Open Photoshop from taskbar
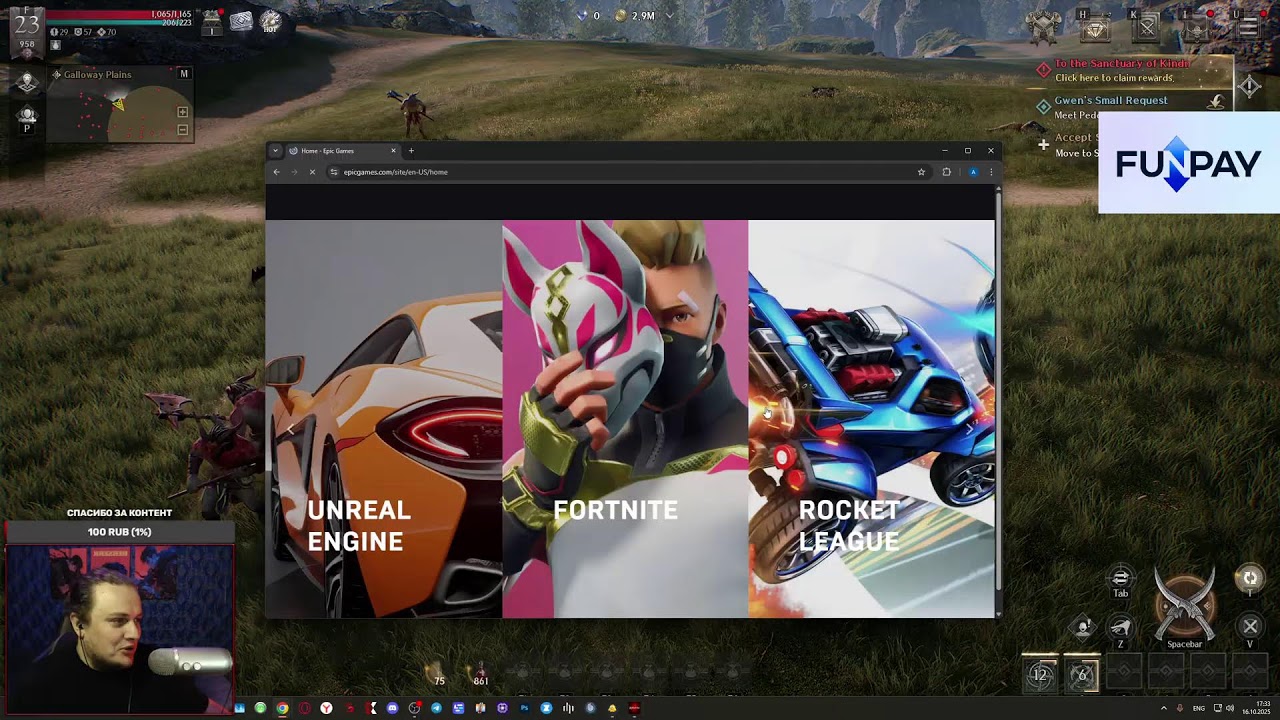This screenshot has height=720, width=1280. (x=524, y=708)
